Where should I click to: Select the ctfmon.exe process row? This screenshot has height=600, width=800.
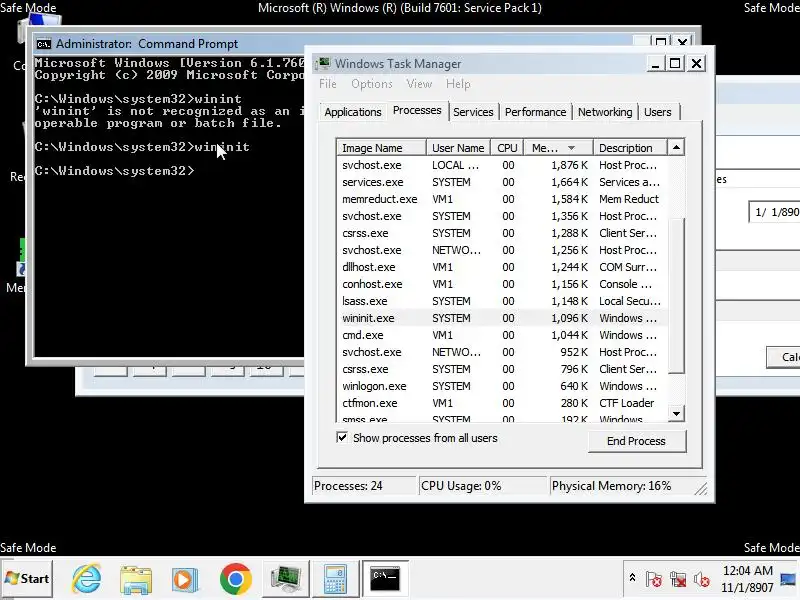click(502, 403)
